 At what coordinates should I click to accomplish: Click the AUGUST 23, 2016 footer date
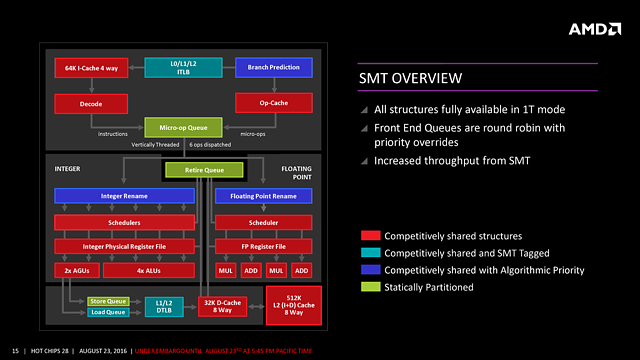pos(103,351)
